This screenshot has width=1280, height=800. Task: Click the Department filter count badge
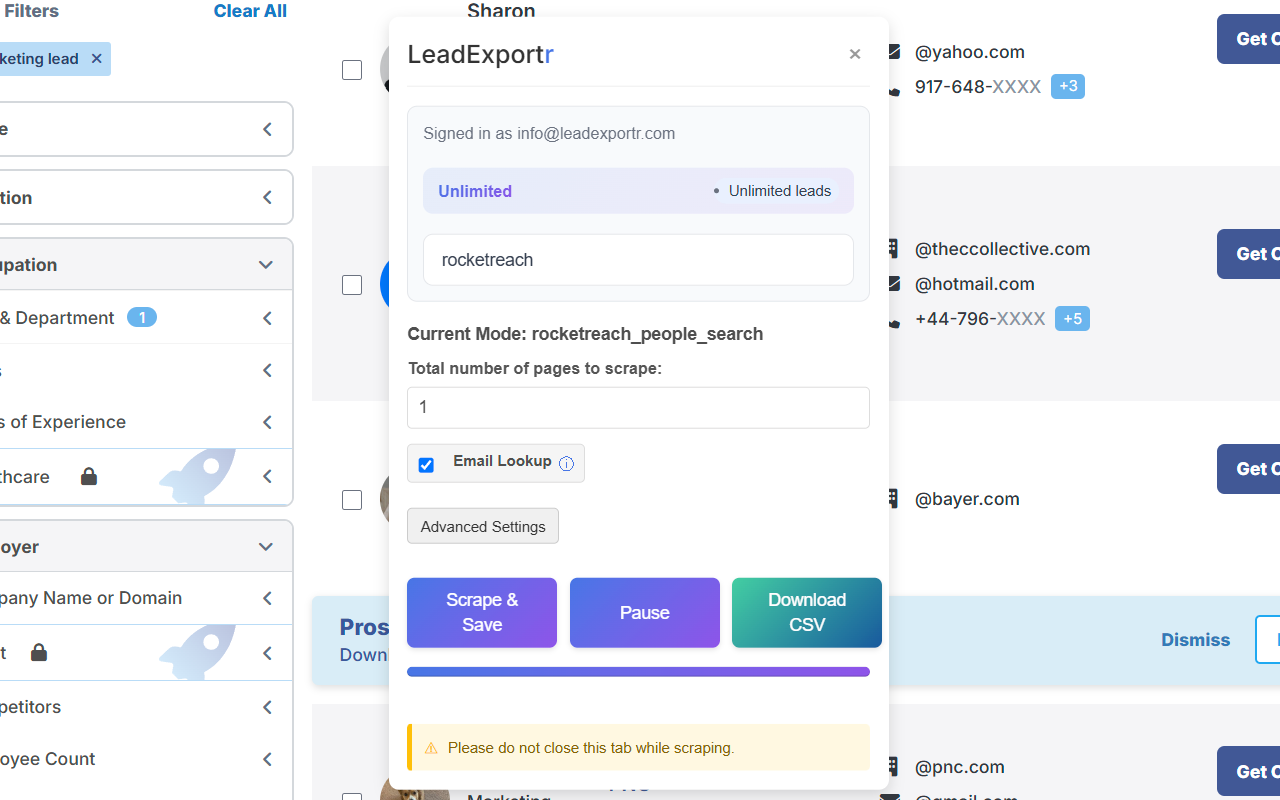tap(142, 318)
